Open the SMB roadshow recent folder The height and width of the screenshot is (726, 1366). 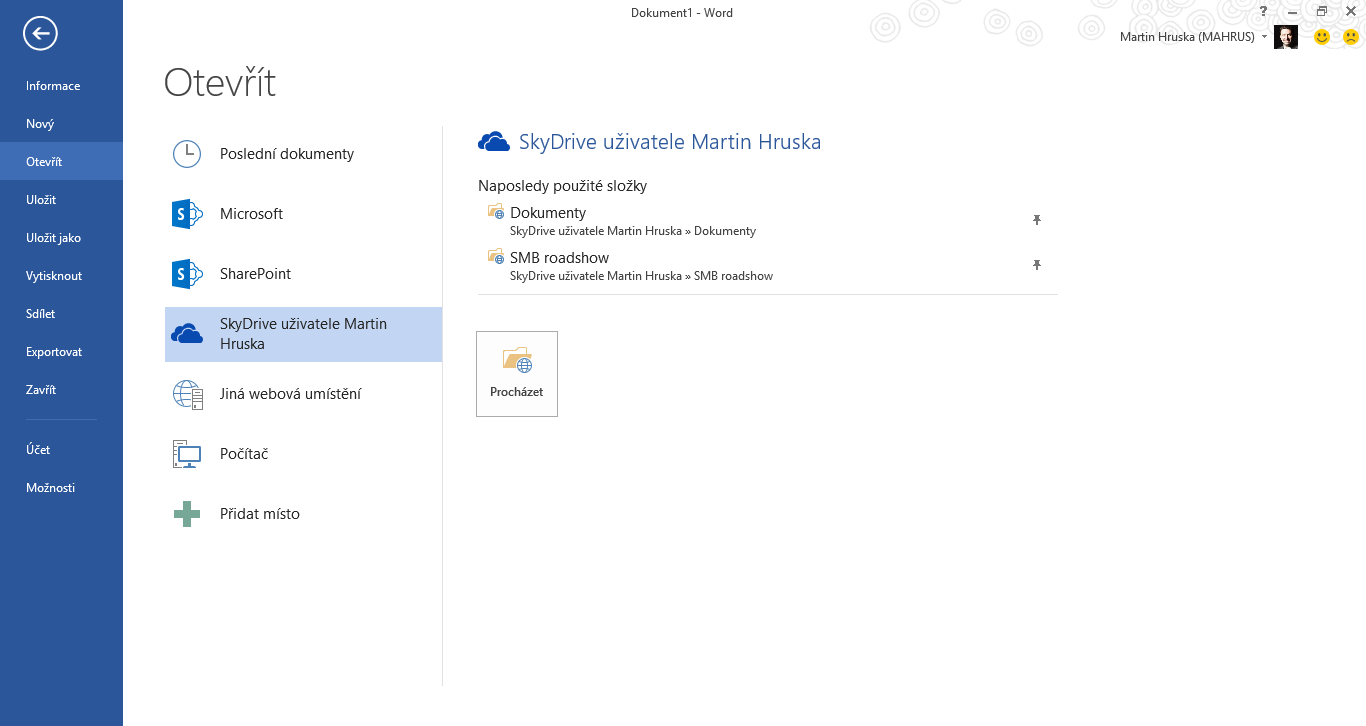tap(559, 258)
